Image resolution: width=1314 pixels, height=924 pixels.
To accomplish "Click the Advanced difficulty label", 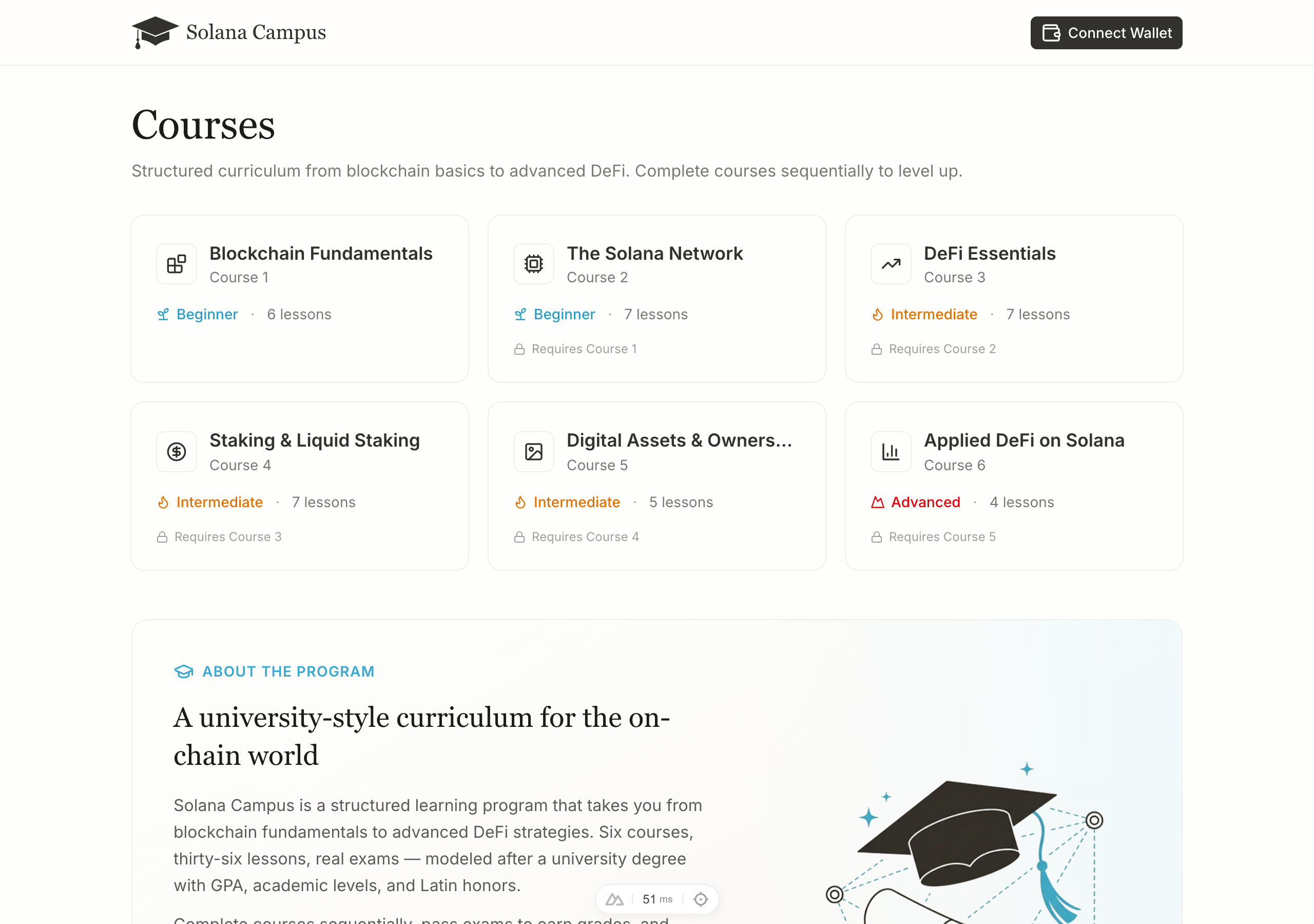I will pos(925,502).
